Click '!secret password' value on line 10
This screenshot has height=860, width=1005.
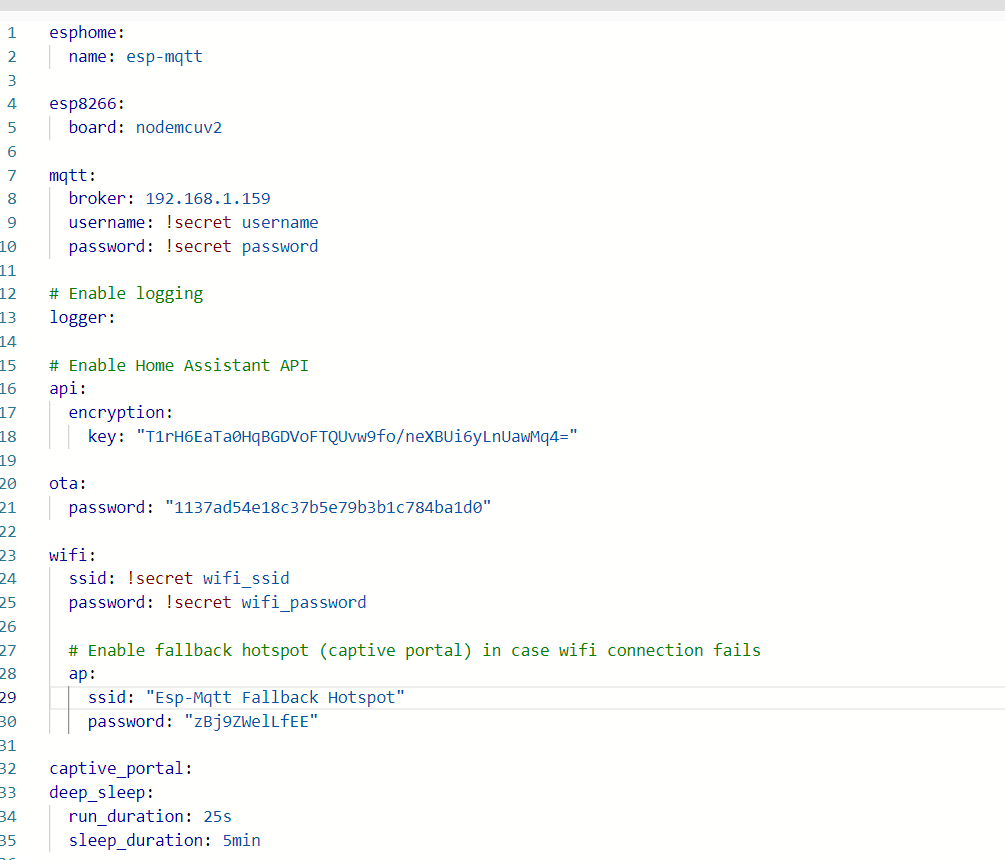[x=242, y=247]
